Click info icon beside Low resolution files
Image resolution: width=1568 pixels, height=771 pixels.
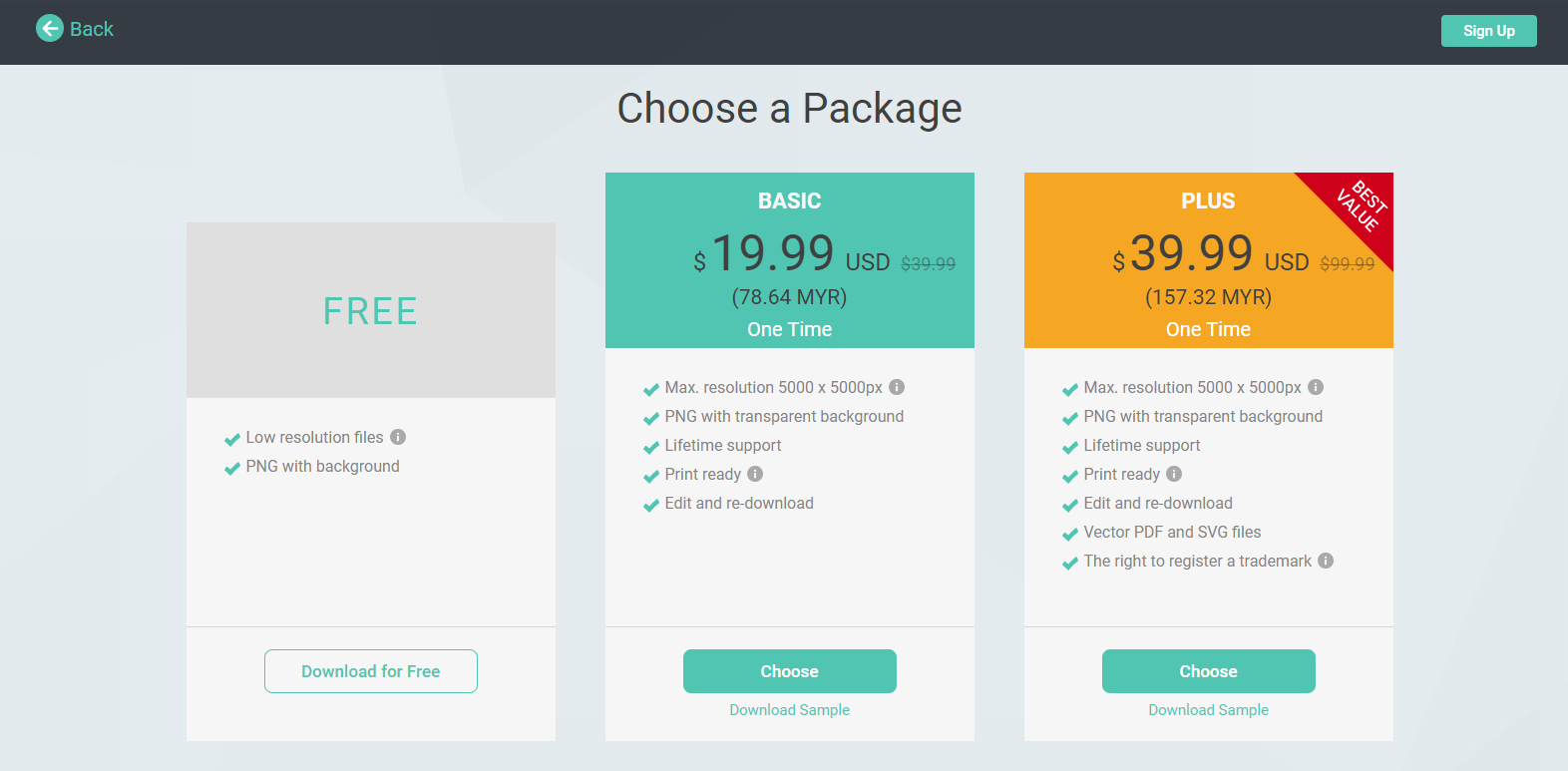pos(398,437)
